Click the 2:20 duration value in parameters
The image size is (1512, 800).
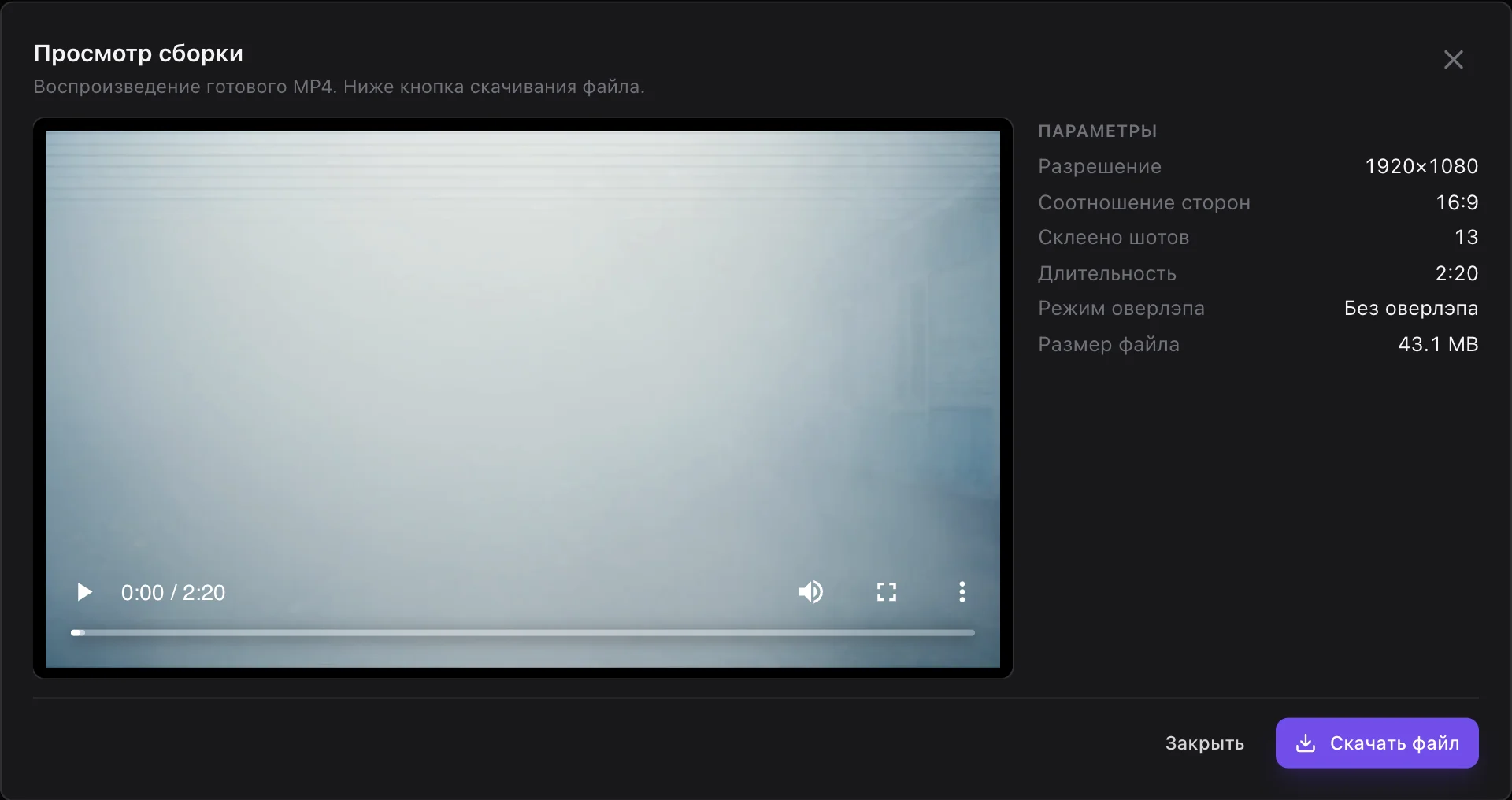tap(1457, 273)
